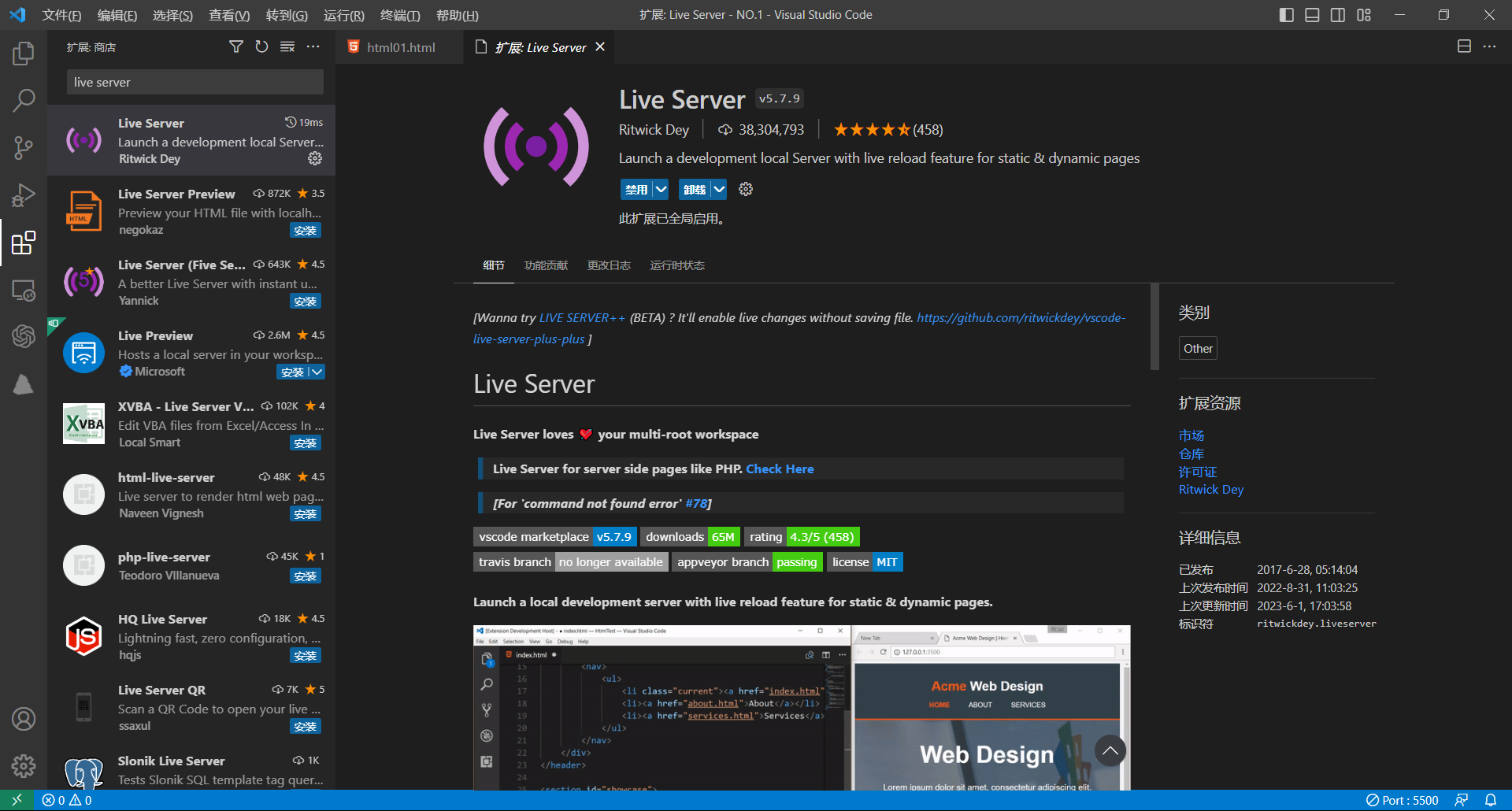The height and width of the screenshot is (811, 1512).
Task: Install Live Server QR extension
Action: pos(306,726)
